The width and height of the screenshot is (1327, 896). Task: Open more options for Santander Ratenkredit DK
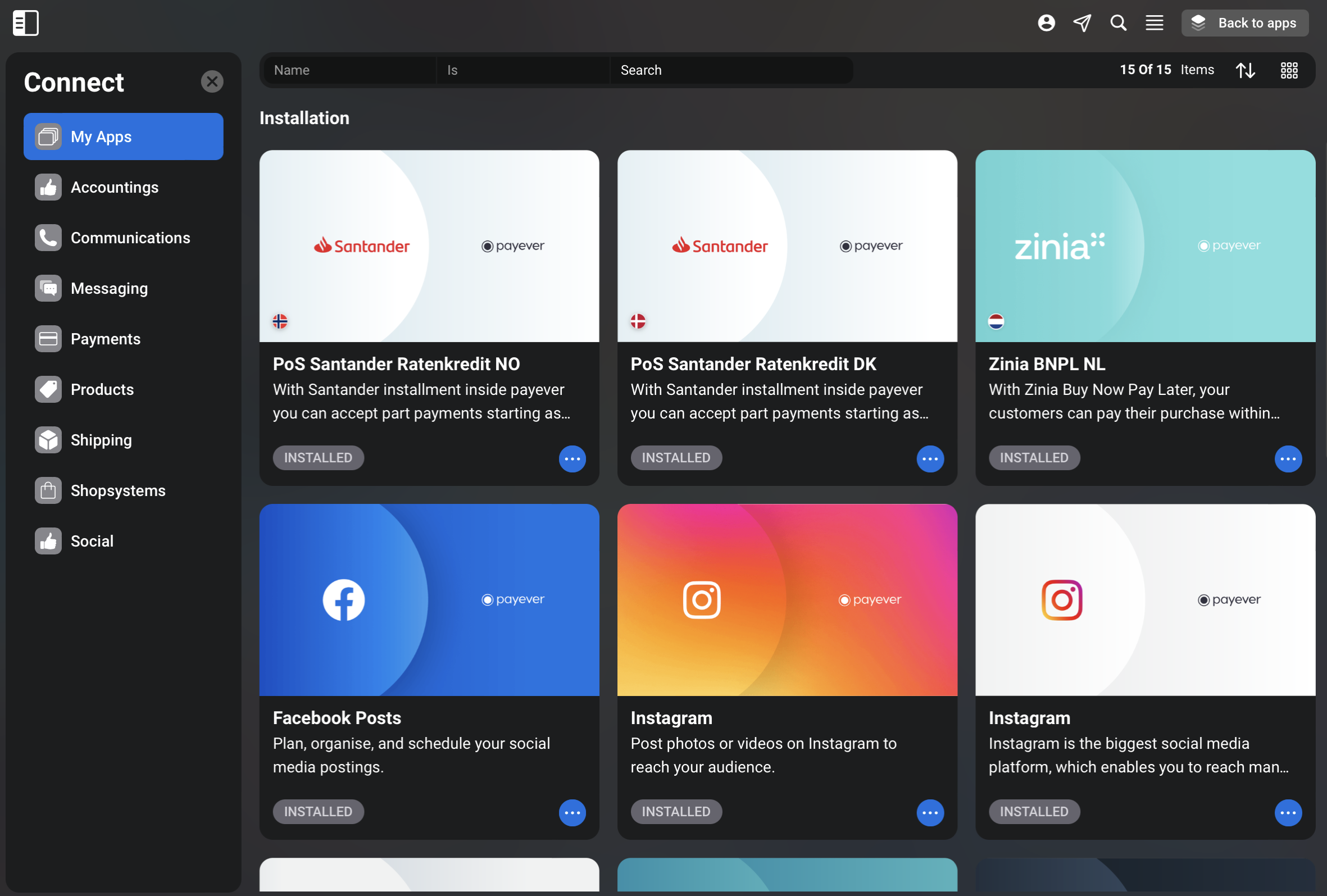click(x=930, y=459)
